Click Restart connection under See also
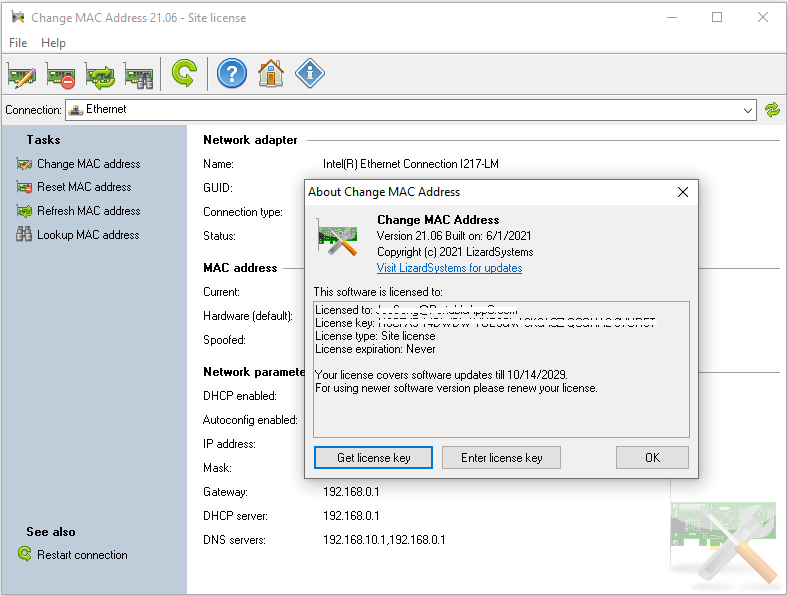 (x=82, y=555)
